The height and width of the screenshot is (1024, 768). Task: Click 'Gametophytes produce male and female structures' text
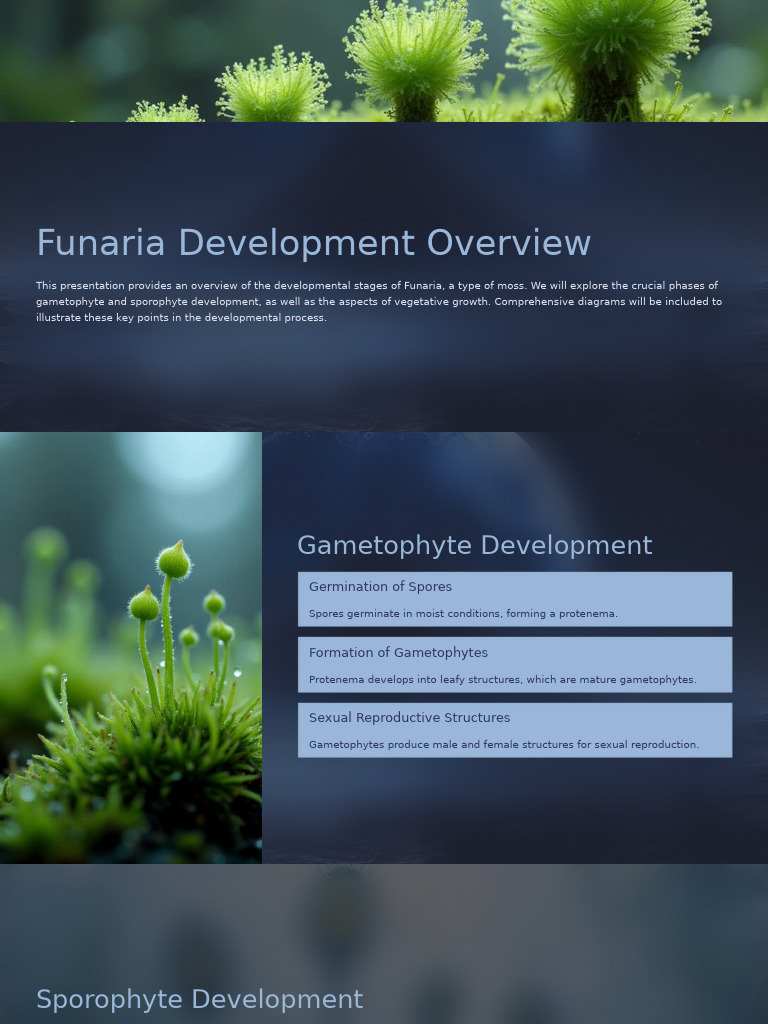(x=504, y=744)
